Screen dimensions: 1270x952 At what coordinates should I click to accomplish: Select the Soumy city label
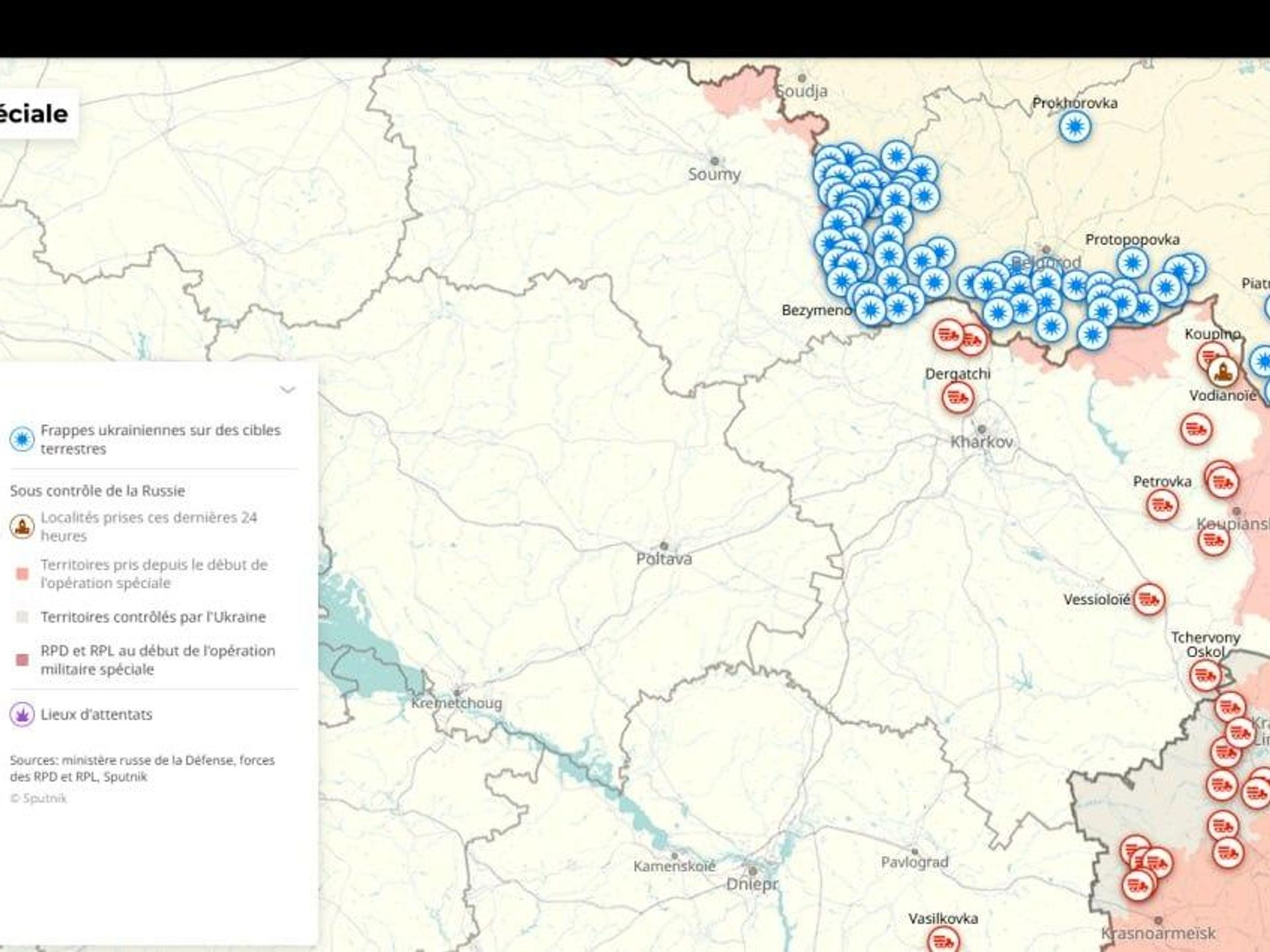(714, 174)
